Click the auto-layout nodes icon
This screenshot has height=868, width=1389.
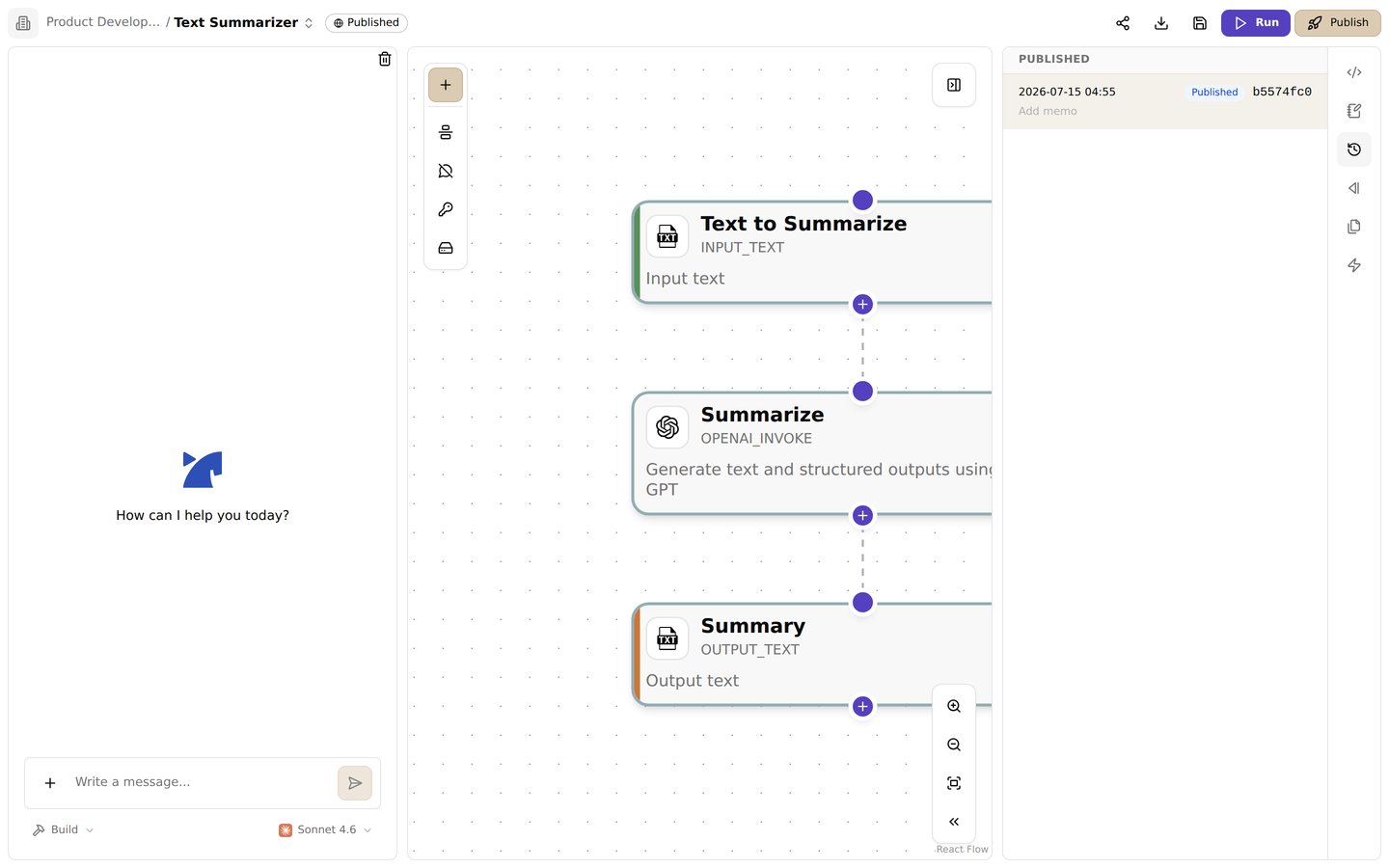[x=446, y=132]
